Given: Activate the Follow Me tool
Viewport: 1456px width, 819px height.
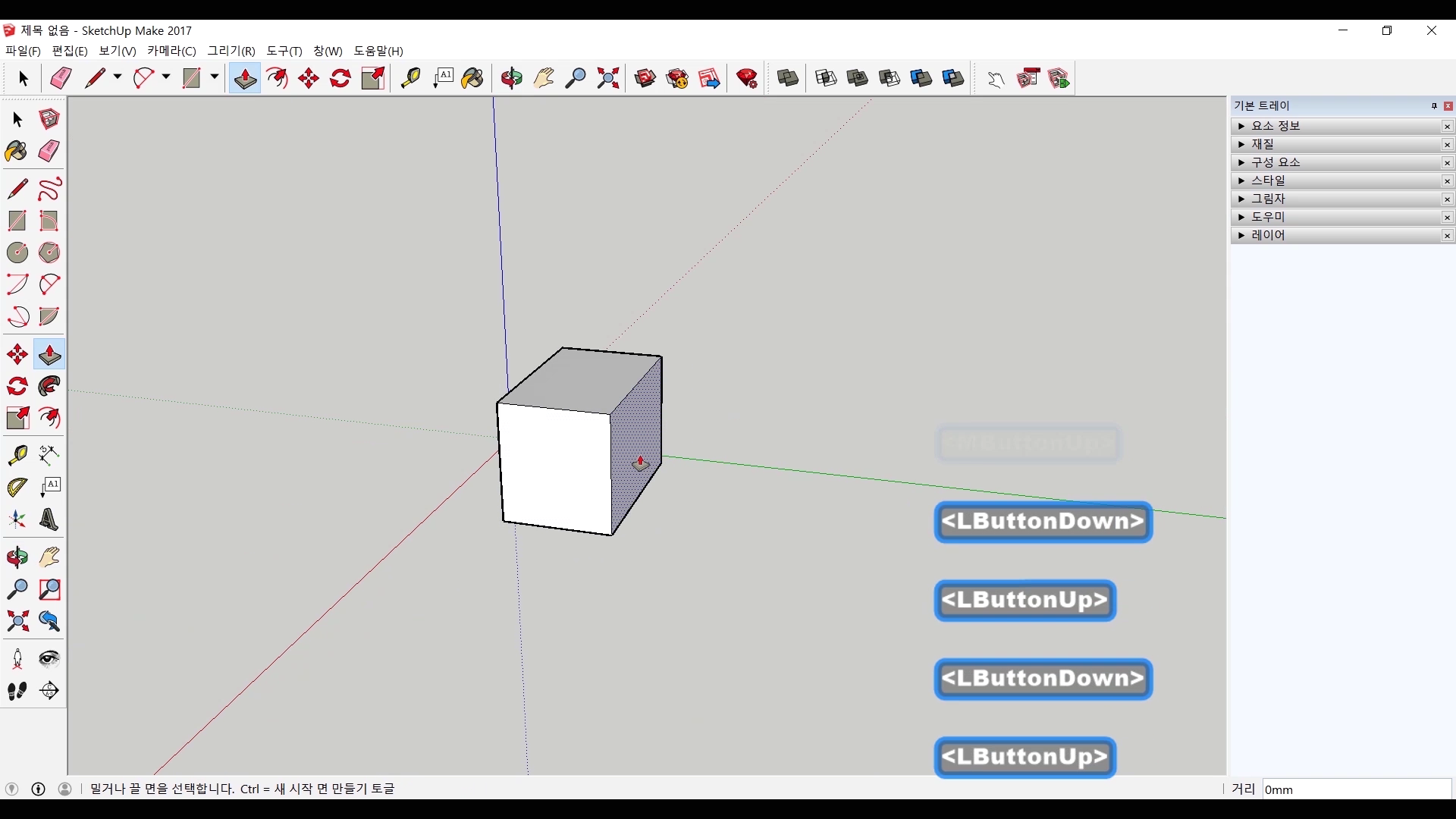Looking at the screenshot, I should coord(49,386).
